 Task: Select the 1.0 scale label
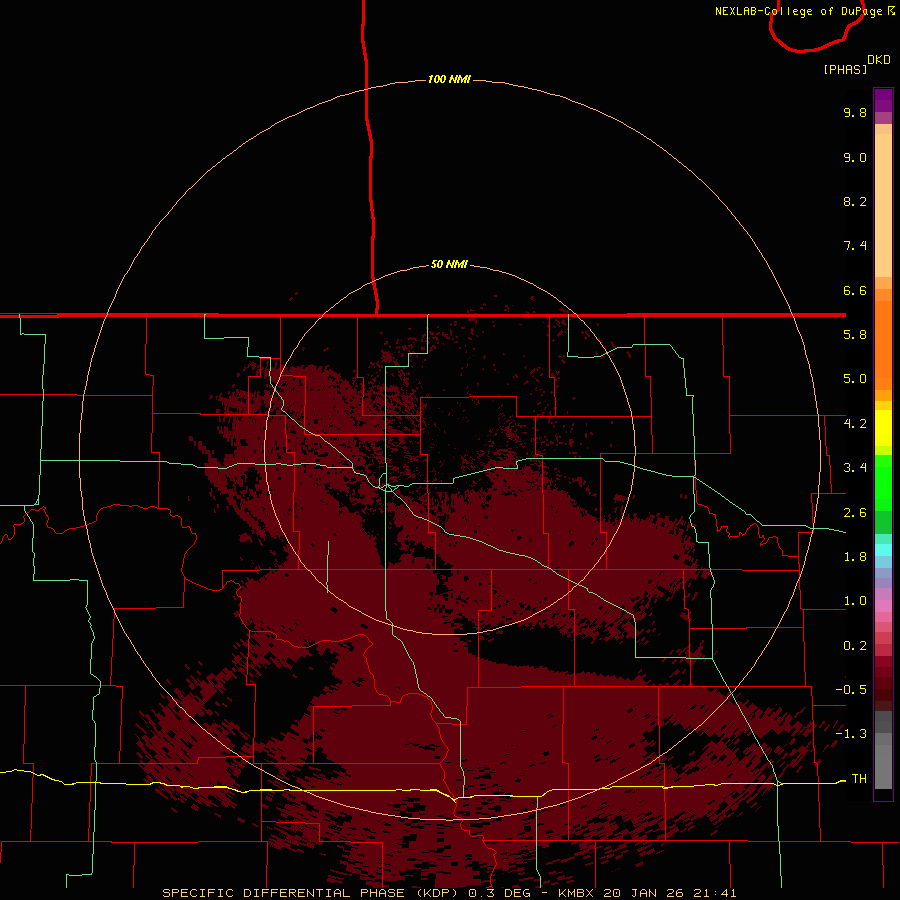point(855,601)
